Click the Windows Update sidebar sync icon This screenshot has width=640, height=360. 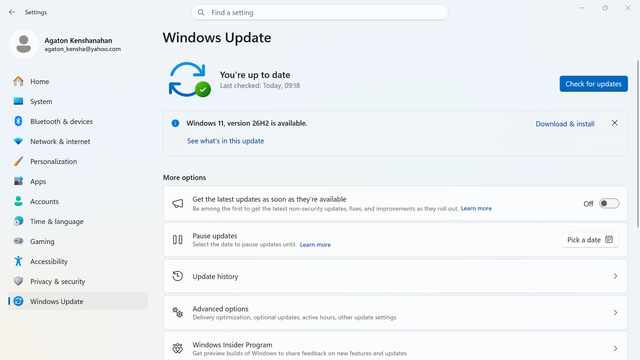pyautogui.click(x=18, y=301)
